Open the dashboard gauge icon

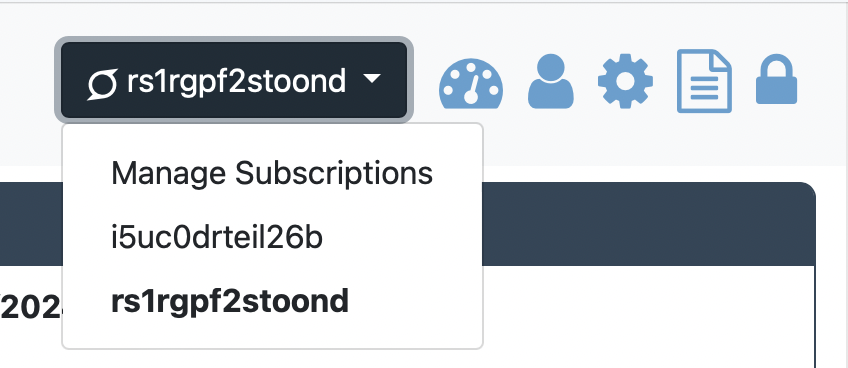tap(471, 83)
